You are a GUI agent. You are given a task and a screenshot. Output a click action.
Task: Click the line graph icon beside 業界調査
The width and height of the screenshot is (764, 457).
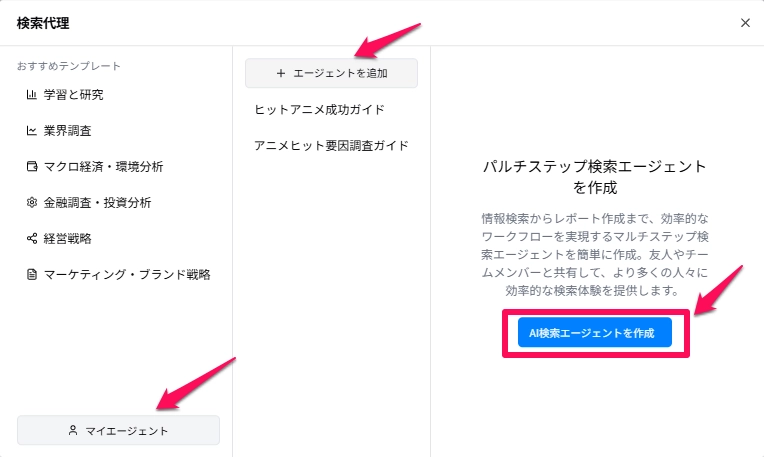(32, 131)
